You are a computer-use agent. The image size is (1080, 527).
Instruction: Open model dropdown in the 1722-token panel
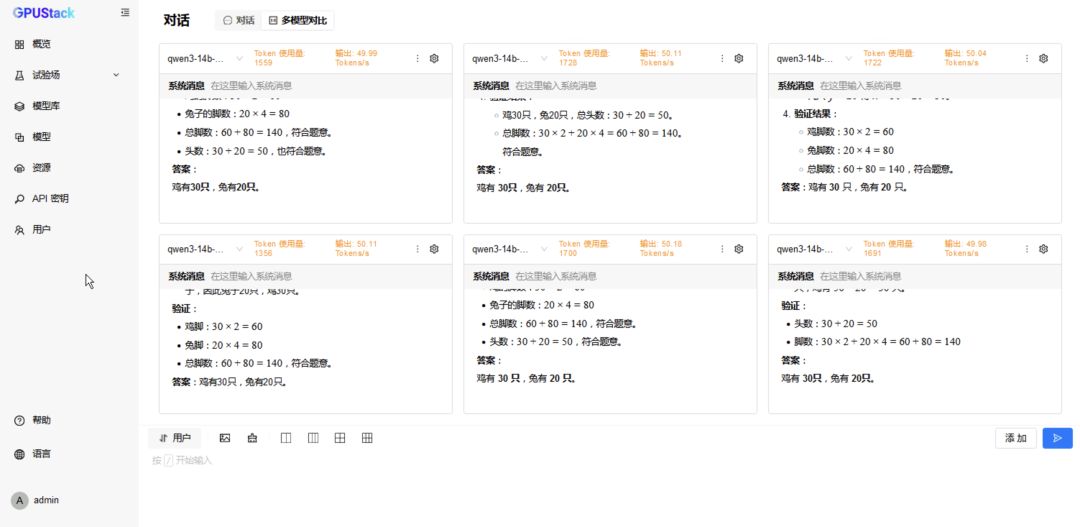tap(815, 59)
